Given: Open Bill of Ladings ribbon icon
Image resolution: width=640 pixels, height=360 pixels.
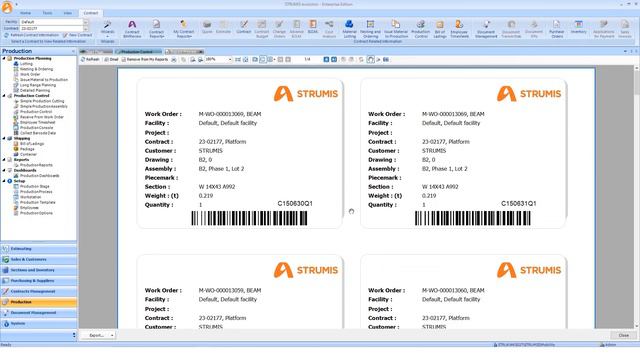Looking at the screenshot, I should coord(440,29).
